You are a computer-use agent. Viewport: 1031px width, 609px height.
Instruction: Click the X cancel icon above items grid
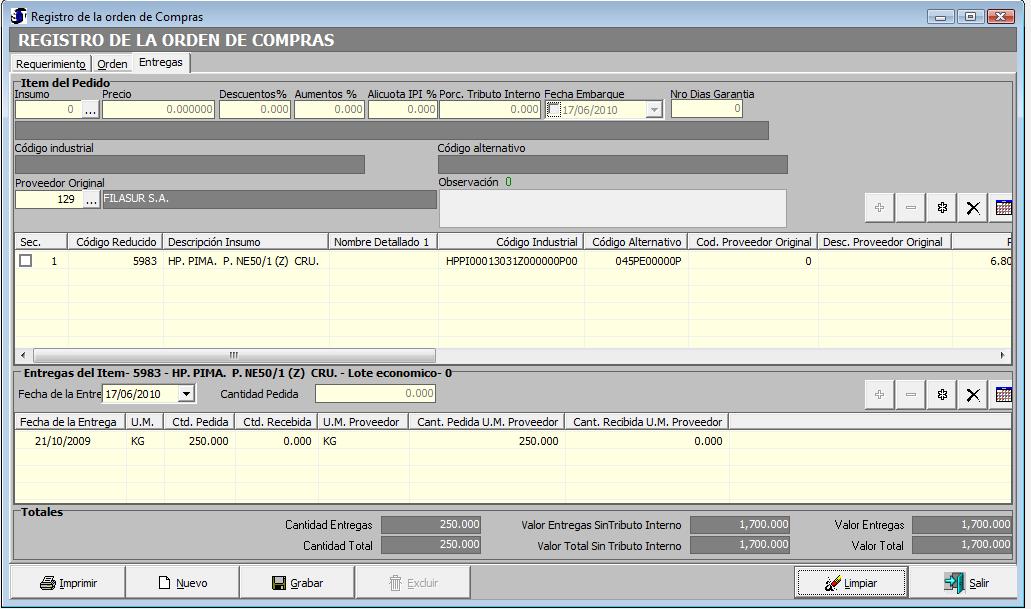[972, 208]
